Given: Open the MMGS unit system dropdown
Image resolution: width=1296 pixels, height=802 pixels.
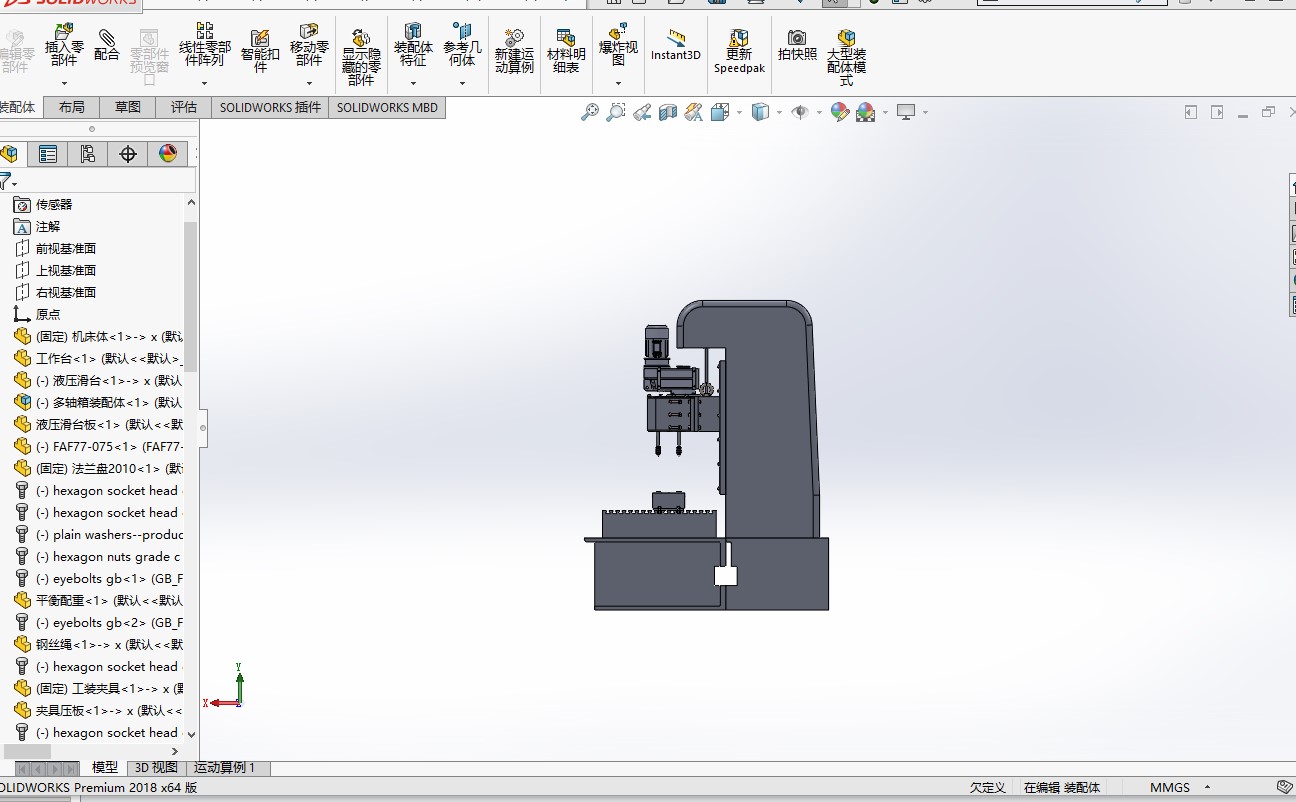Looking at the screenshot, I should click(x=1180, y=787).
